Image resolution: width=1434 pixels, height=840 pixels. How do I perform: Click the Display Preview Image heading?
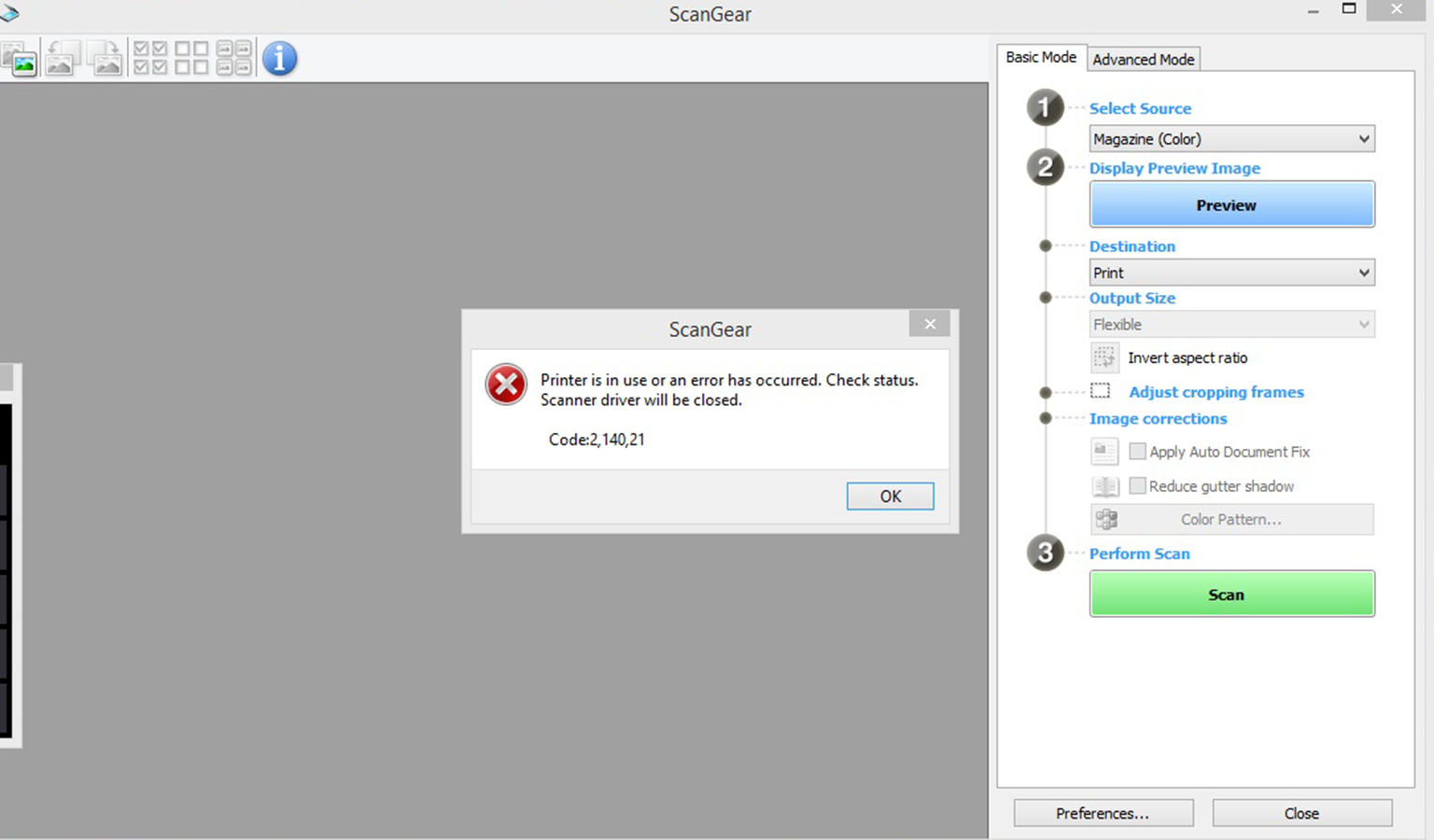1174,168
